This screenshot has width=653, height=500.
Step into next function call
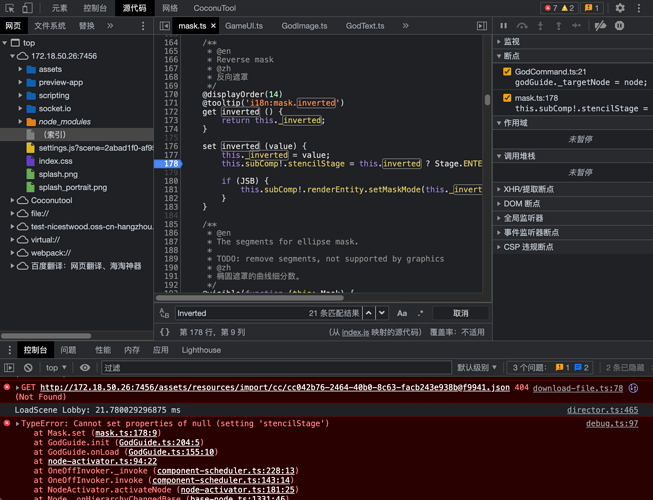point(540,26)
